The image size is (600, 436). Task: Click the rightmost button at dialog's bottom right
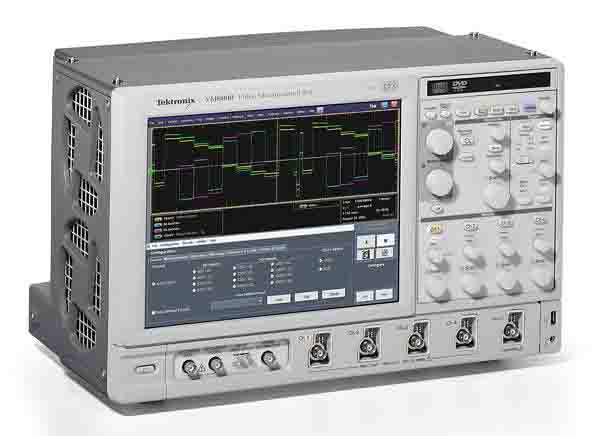tap(386, 295)
